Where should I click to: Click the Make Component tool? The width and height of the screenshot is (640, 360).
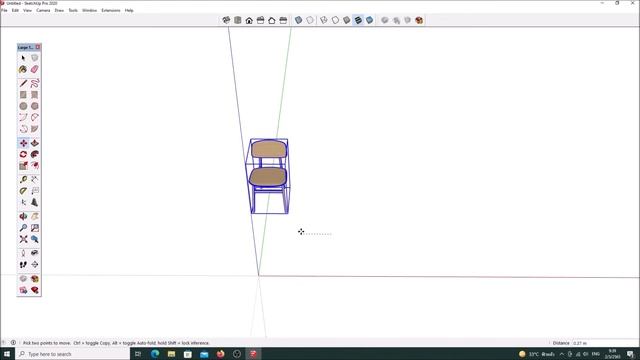click(35, 58)
